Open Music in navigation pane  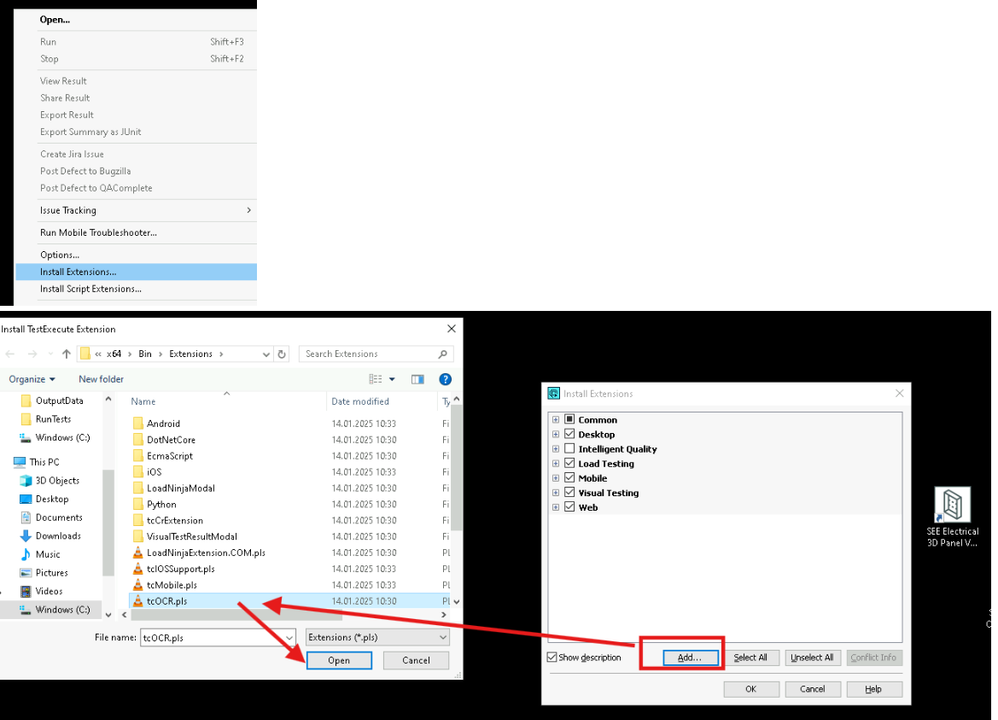(x=48, y=554)
